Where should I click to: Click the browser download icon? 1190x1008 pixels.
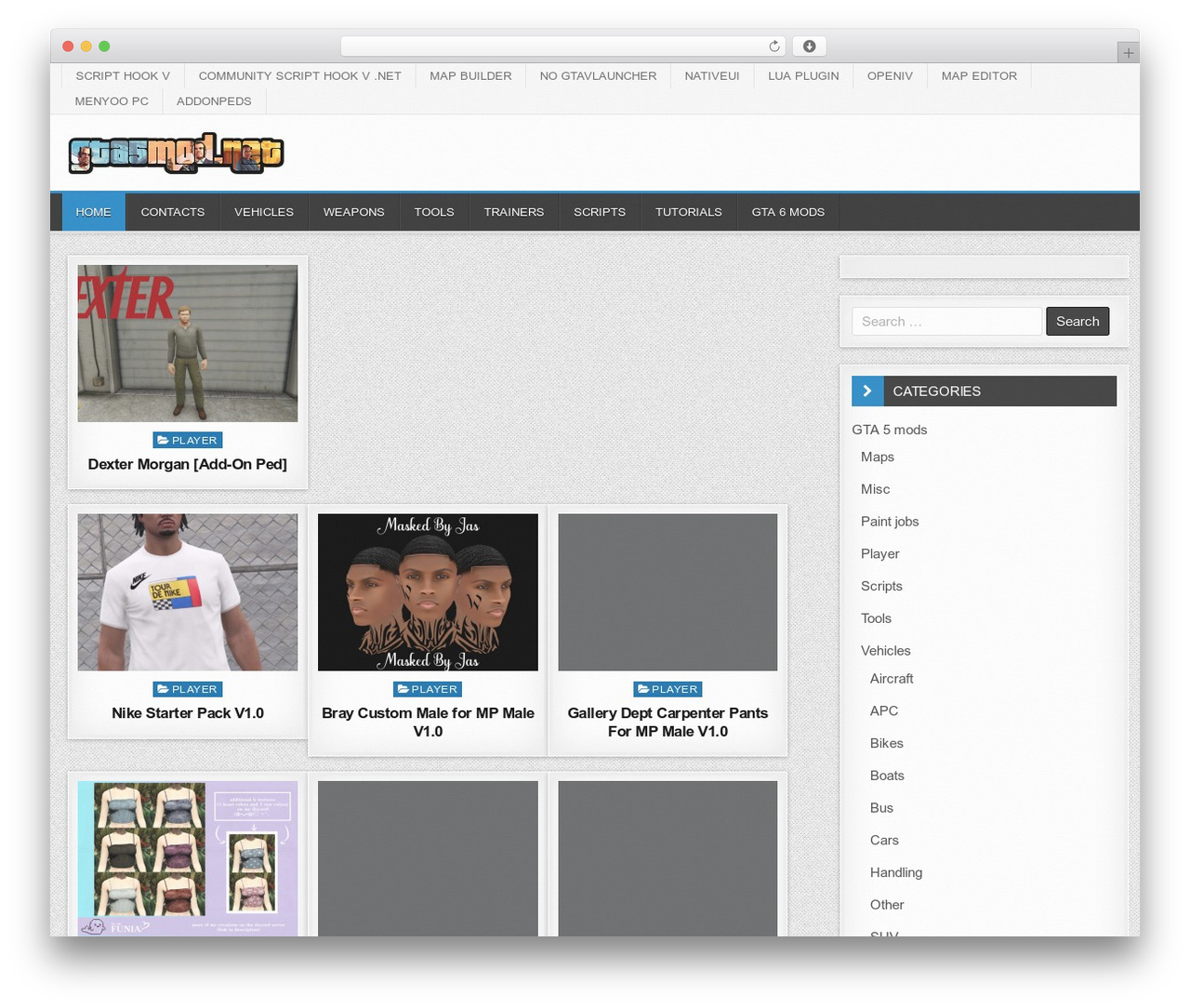809,46
